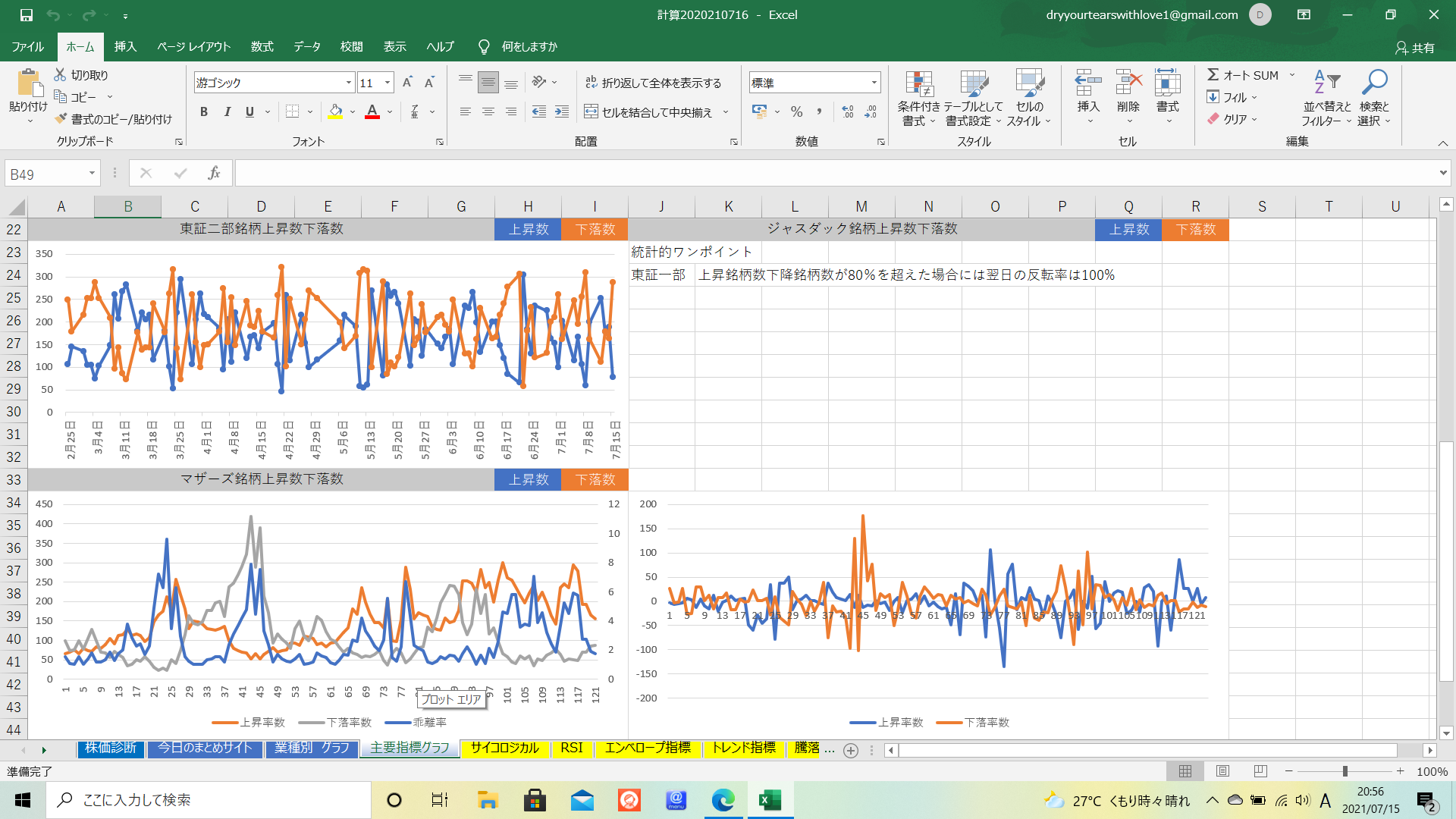Expand the number format combo box
Image resolution: width=1456 pixels, height=819 pixels.
pyautogui.click(x=874, y=83)
